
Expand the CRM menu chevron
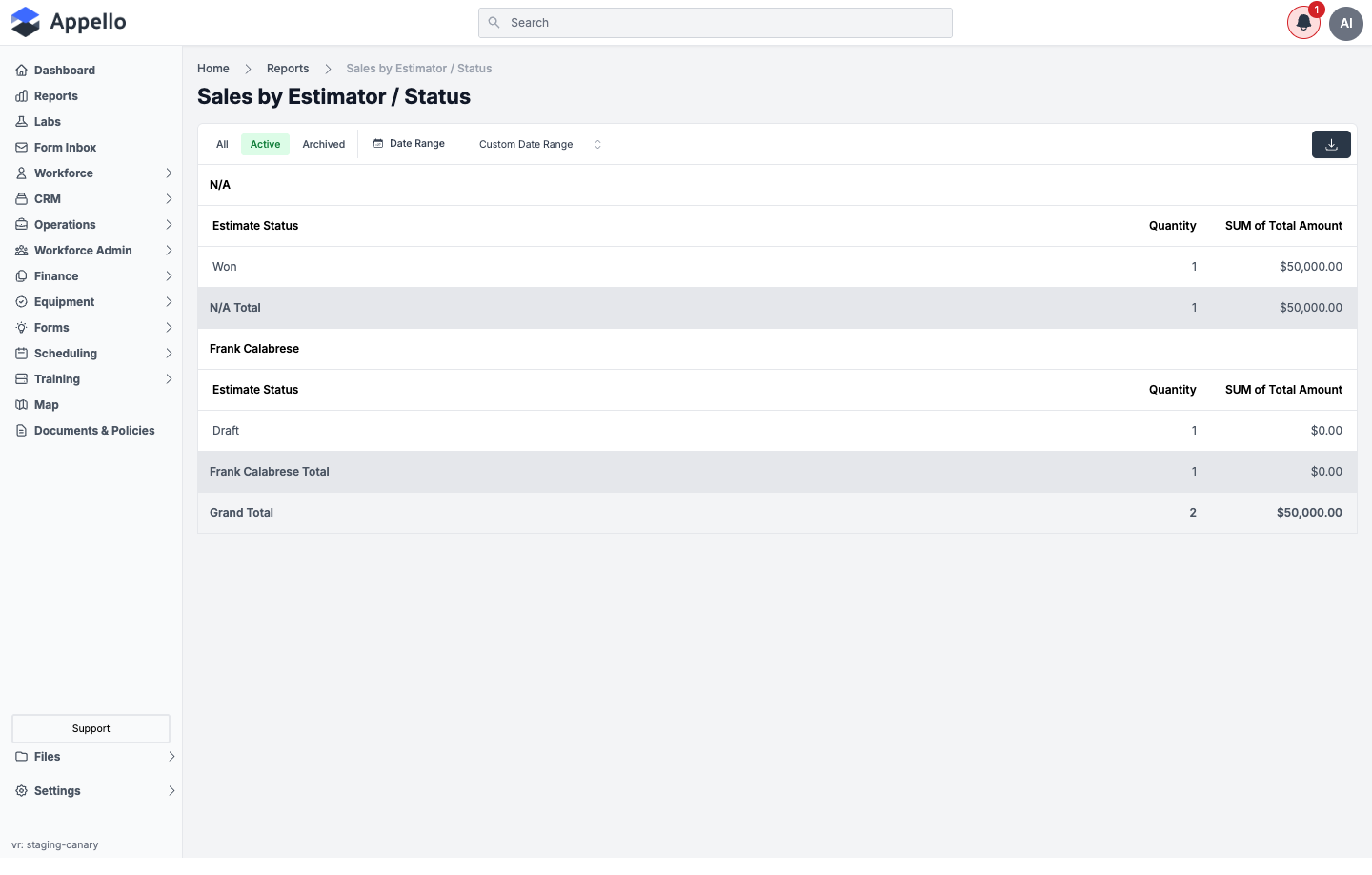[169, 199]
